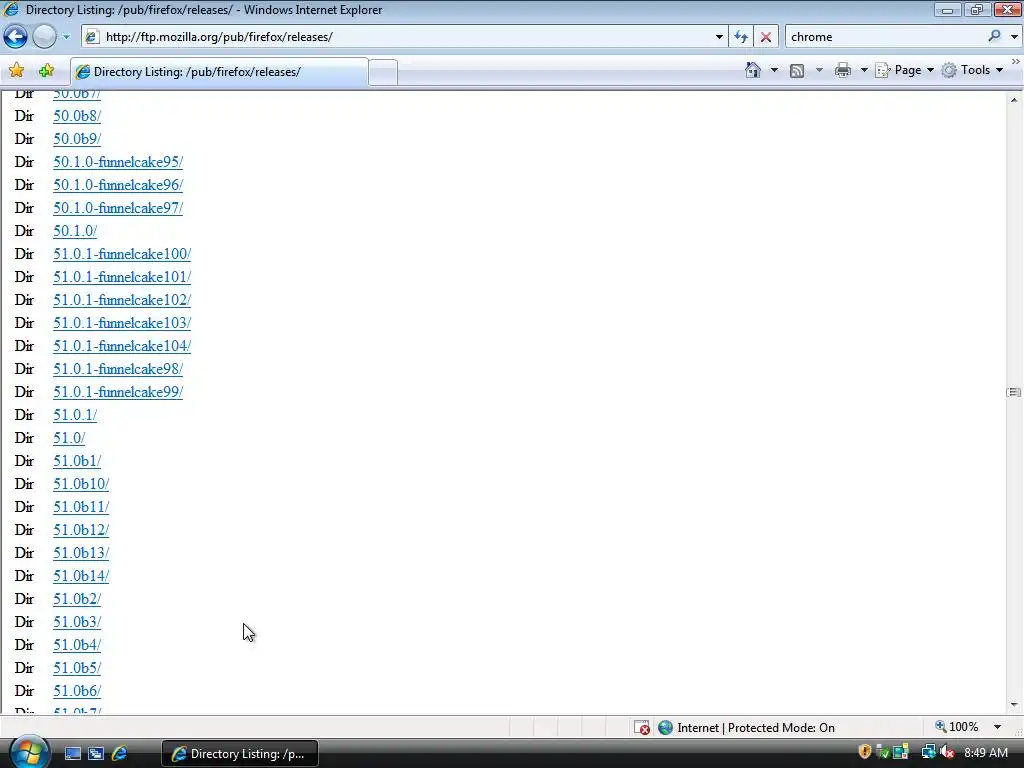This screenshot has height=768, width=1024.
Task: Open the 51.0b13/ directory link
Action: point(81,552)
